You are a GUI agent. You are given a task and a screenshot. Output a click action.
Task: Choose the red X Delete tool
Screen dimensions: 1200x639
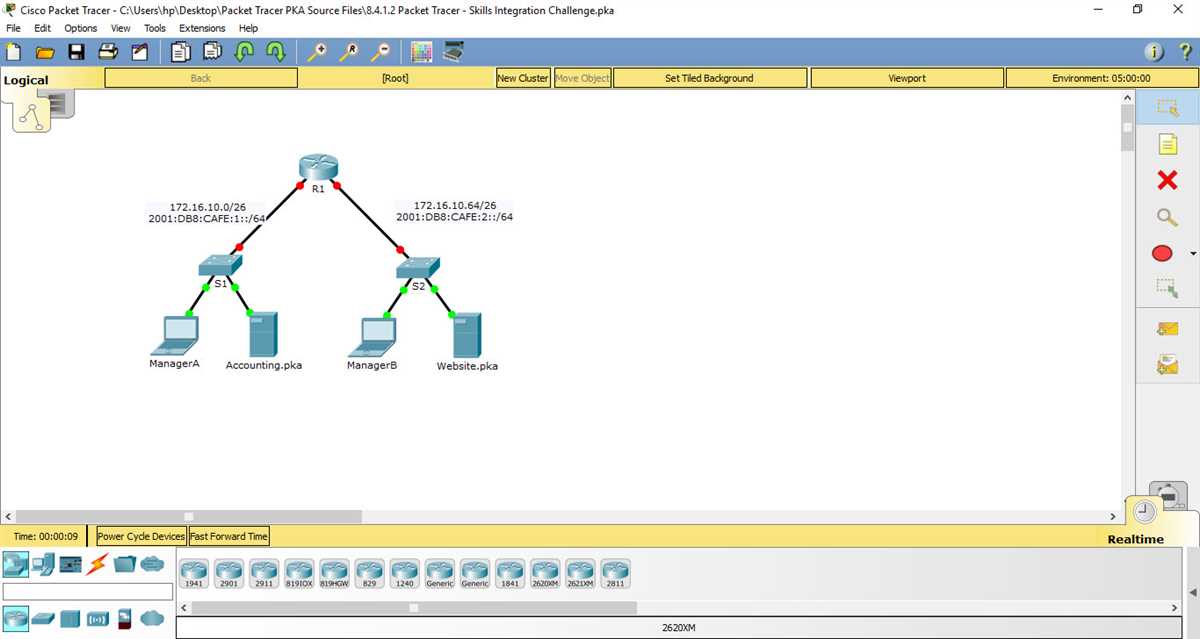click(x=1167, y=180)
